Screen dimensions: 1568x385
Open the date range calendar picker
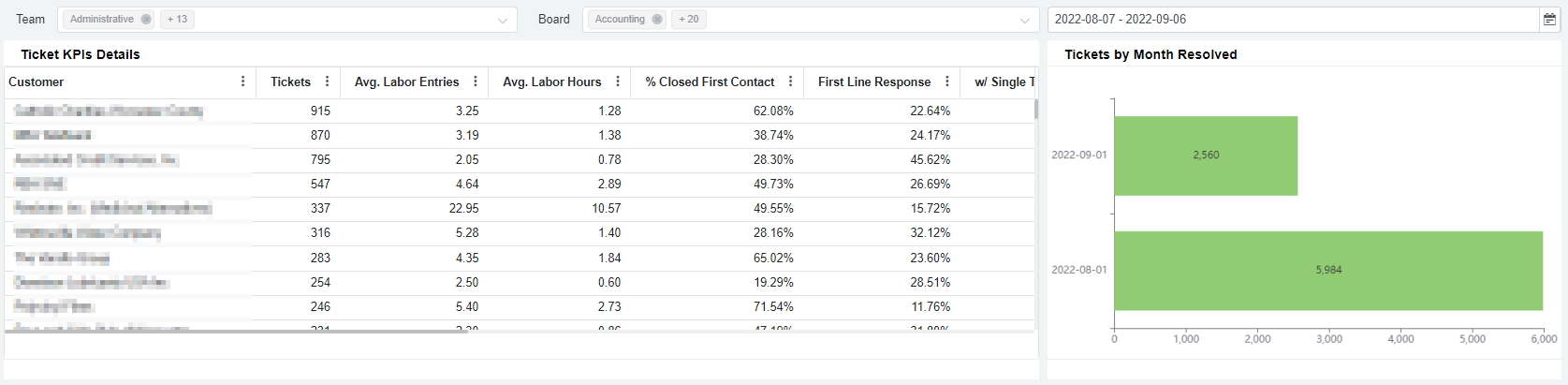coord(1549,20)
